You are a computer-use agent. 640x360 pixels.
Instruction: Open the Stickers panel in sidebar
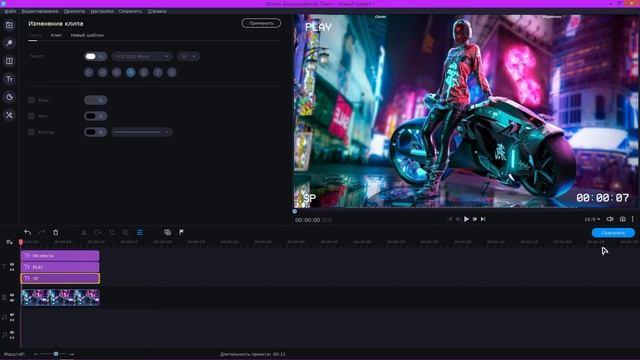click(9, 97)
